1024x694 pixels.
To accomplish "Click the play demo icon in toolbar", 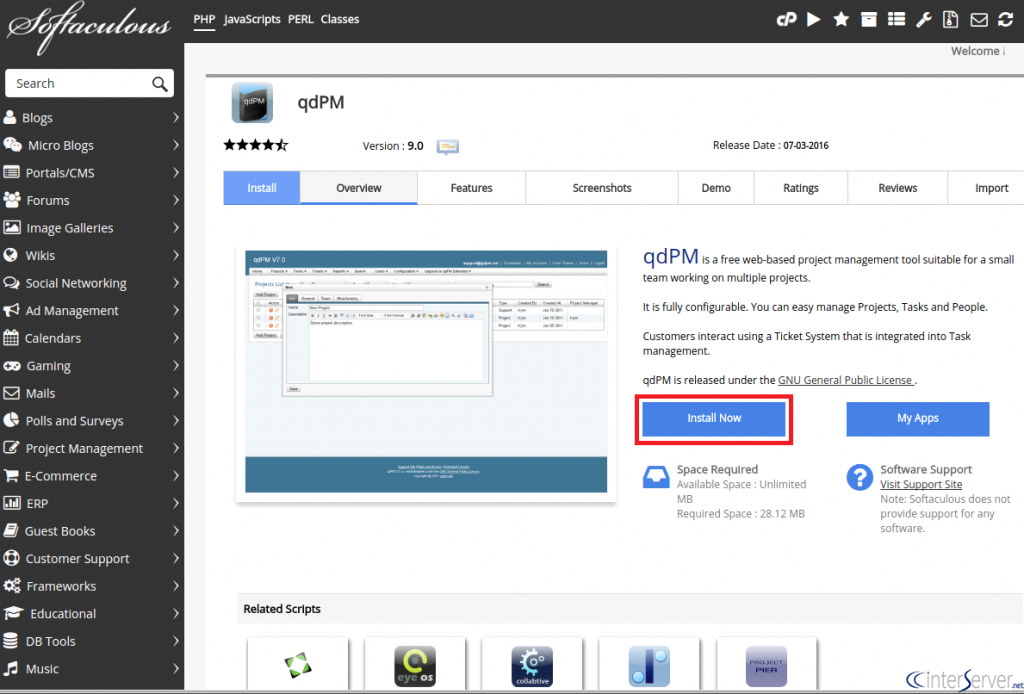I will [814, 19].
